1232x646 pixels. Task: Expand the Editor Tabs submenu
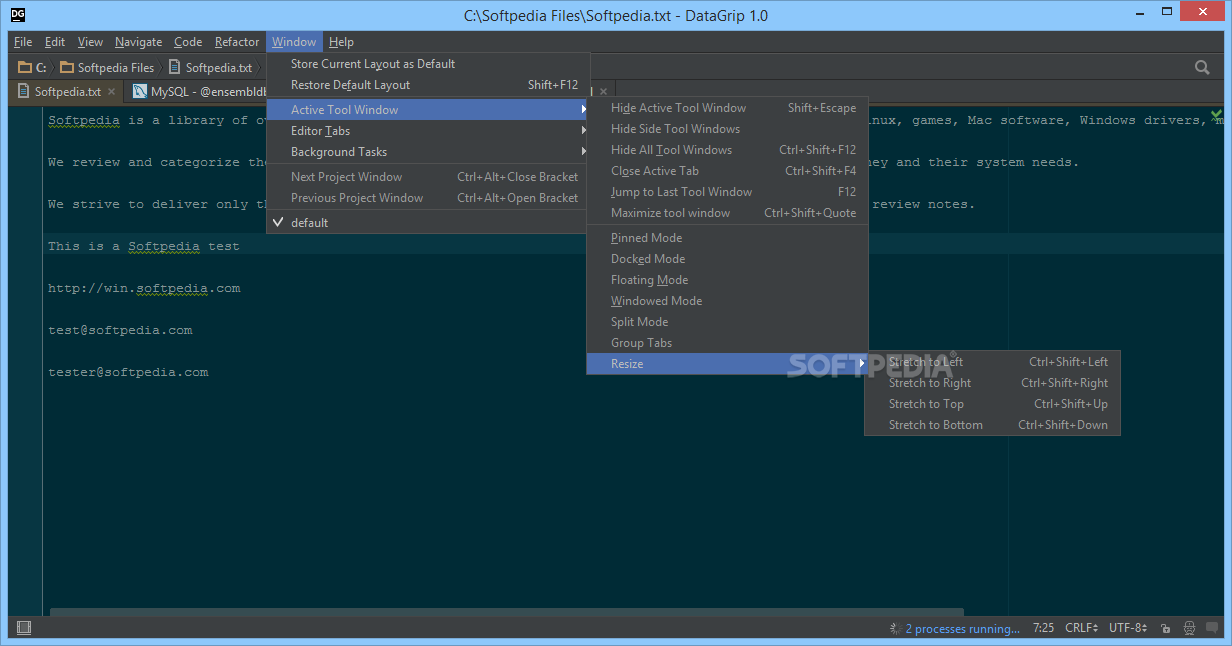(x=428, y=130)
